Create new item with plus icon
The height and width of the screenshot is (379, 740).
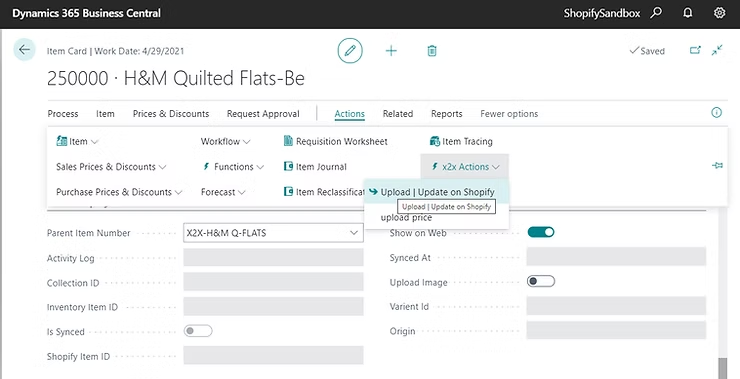pyautogui.click(x=391, y=51)
